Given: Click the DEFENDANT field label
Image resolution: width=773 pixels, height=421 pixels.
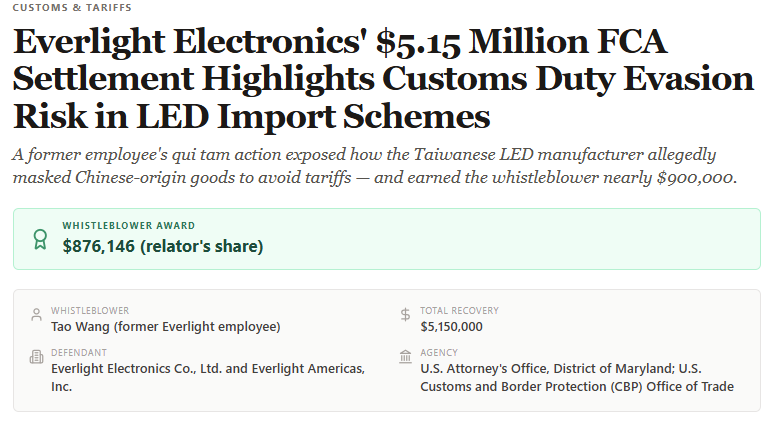Looking at the screenshot, I should (79, 352).
